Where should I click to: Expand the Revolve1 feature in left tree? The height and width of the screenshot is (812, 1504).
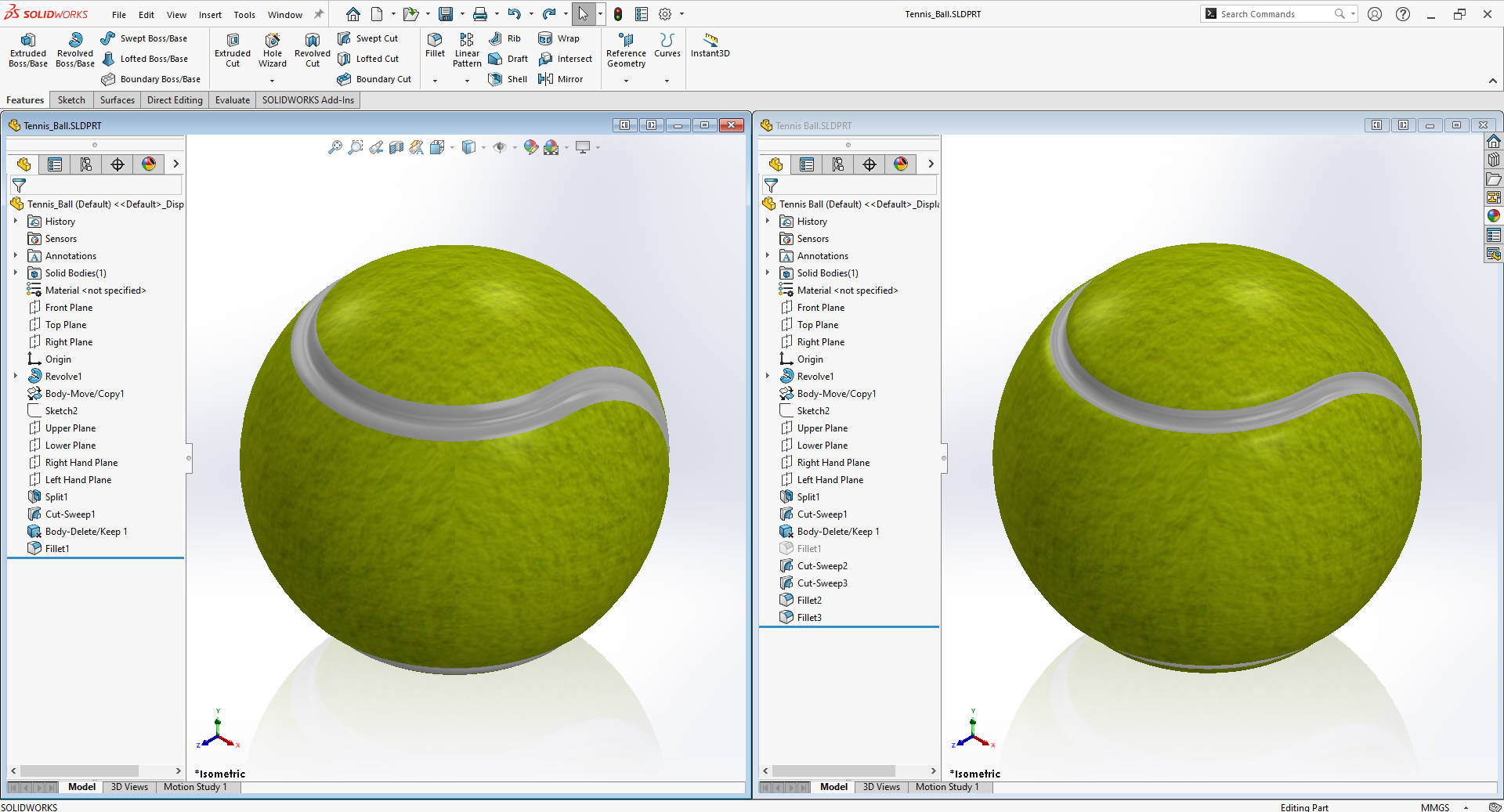[x=16, y=377]
